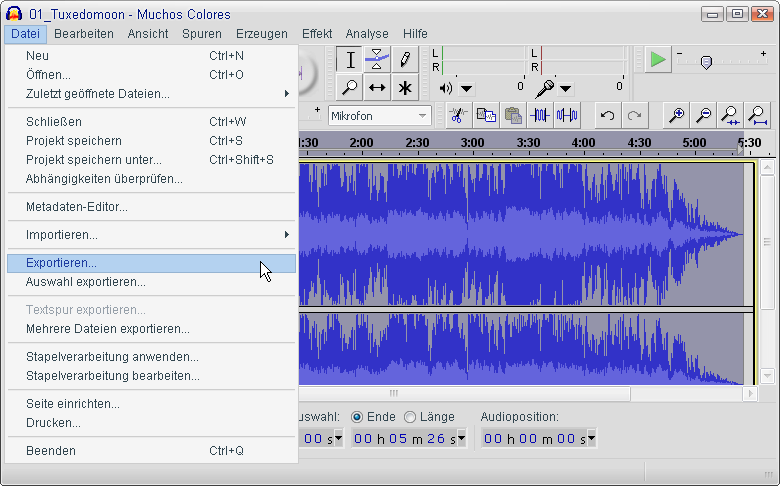780x486 pixels.
Task: Choose Stapelverarbeitung anwenden...
Action: tap(152, 357)
